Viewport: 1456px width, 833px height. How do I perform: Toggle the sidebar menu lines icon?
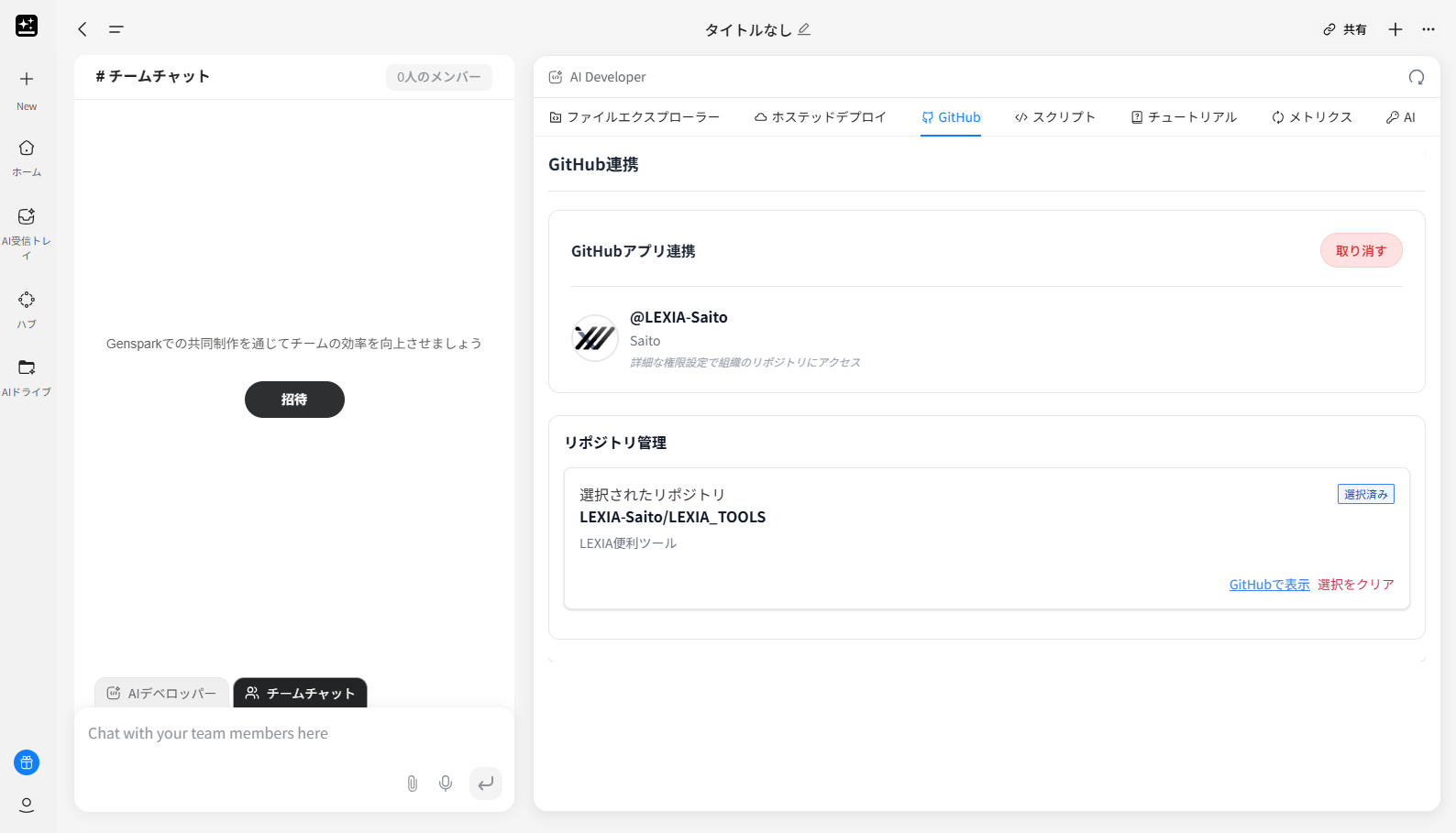(x=116, y=29)
